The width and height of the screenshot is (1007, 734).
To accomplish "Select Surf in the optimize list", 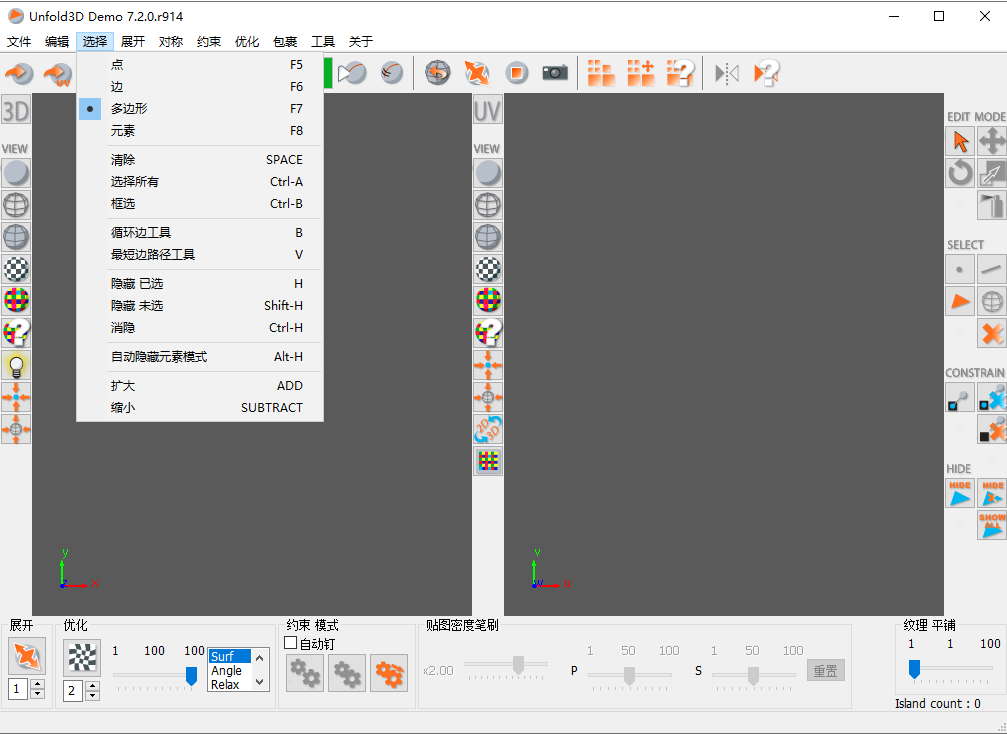I will tap(229, 656).
